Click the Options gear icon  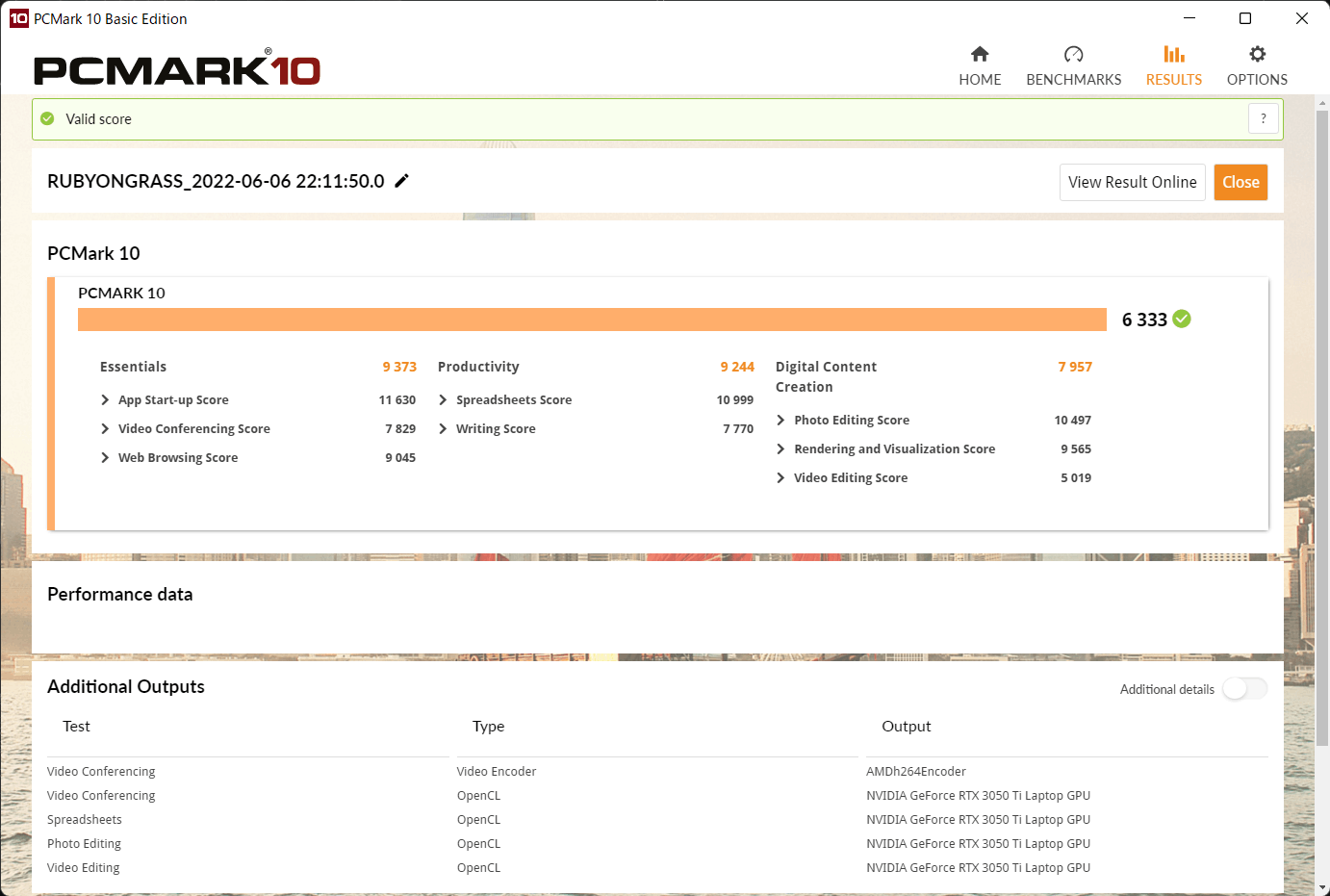pos(1257,54)
